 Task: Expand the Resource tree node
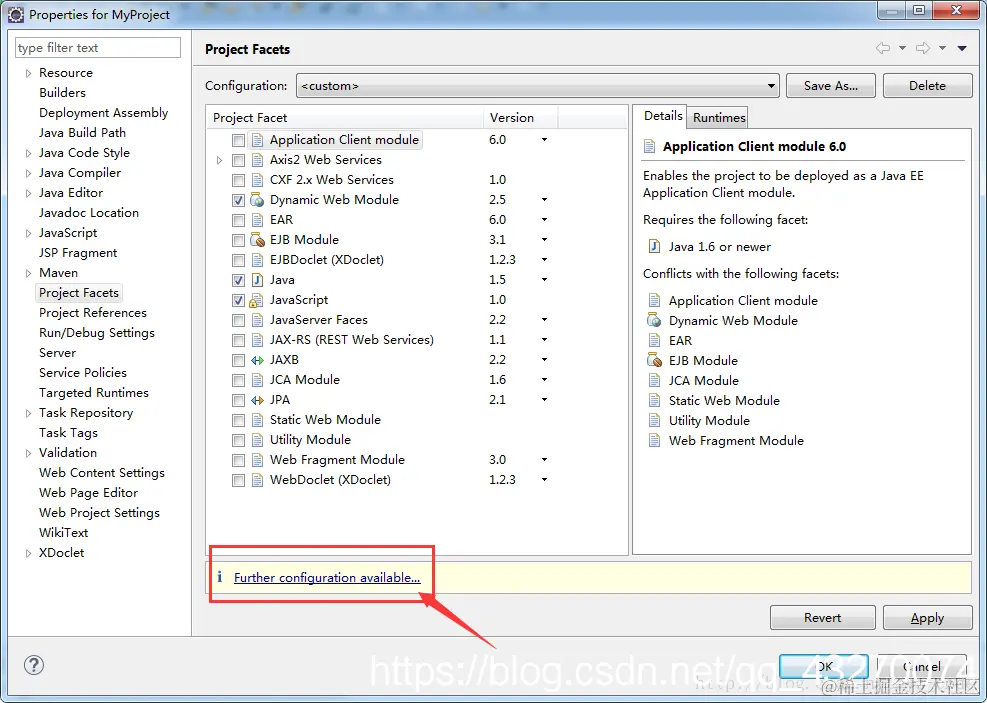click(x=28, y=73)
